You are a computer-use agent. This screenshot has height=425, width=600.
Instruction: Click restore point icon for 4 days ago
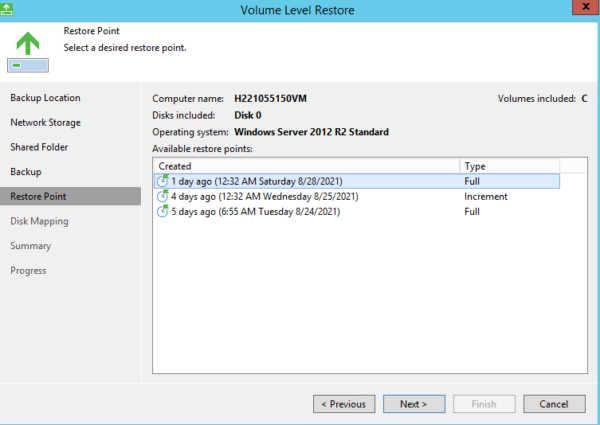(164, 197)
